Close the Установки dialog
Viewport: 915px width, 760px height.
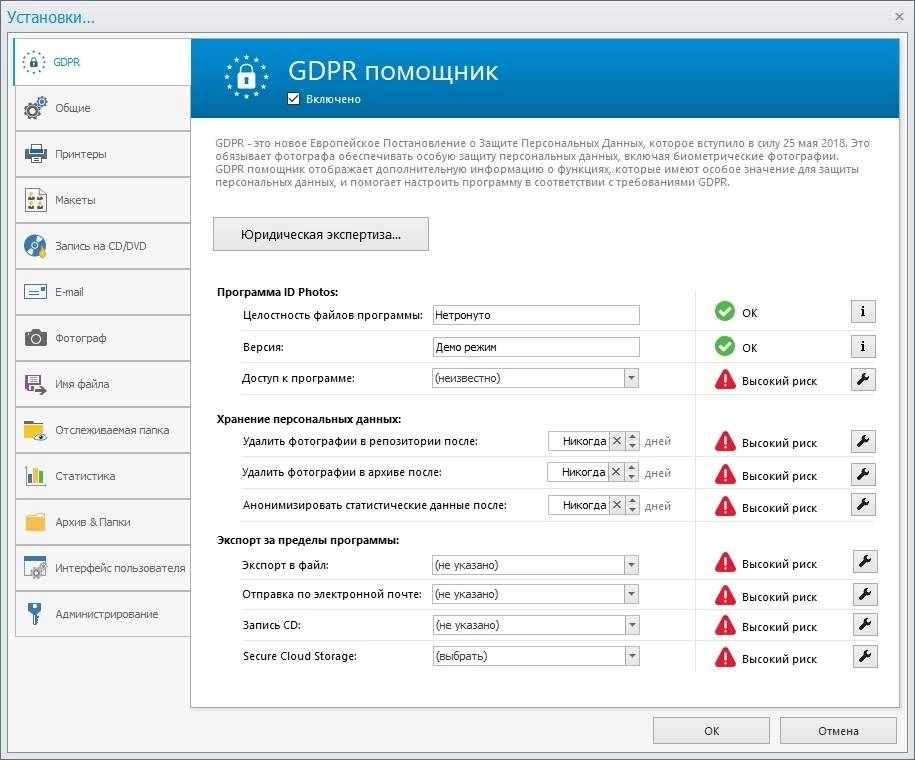[x=899, y=16]
